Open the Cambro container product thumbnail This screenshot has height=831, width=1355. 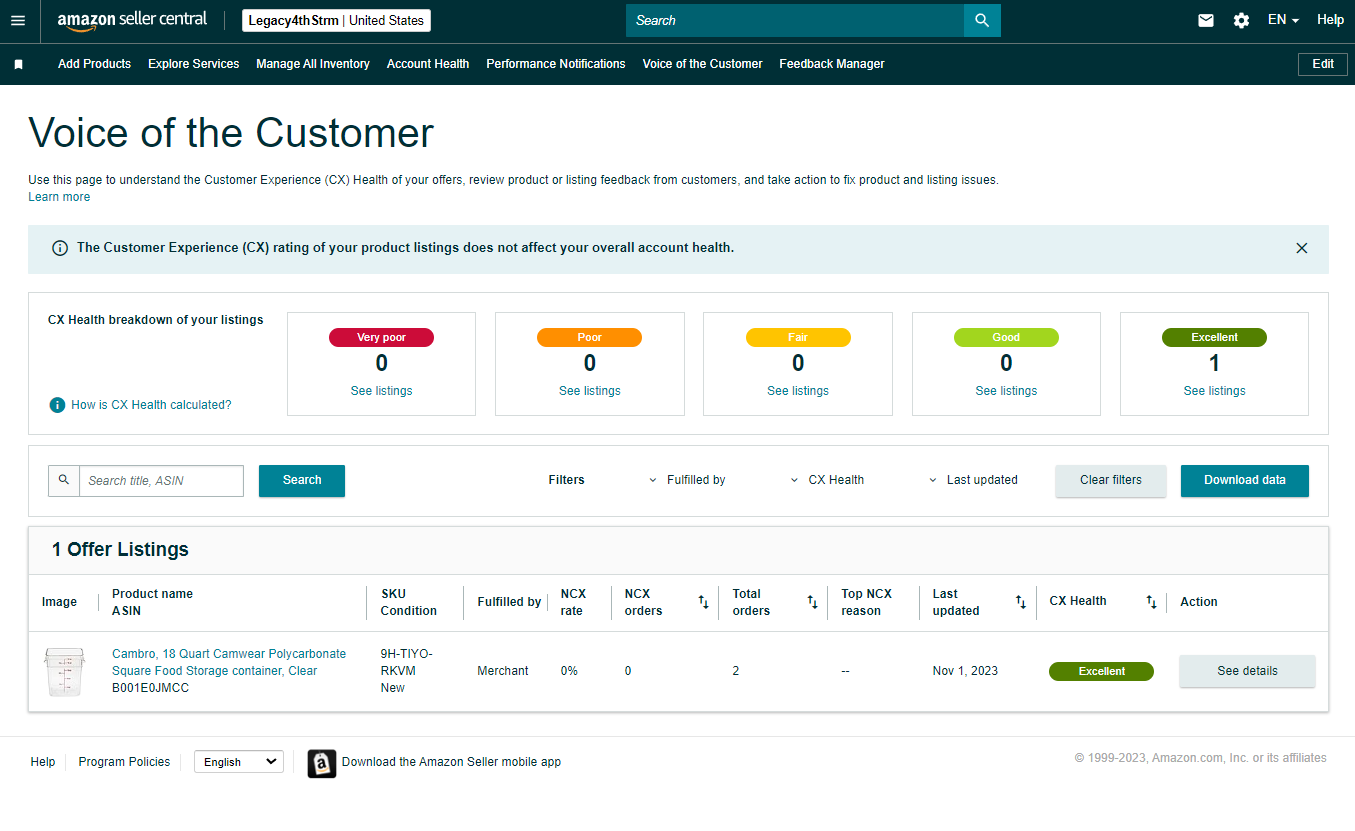65,671
